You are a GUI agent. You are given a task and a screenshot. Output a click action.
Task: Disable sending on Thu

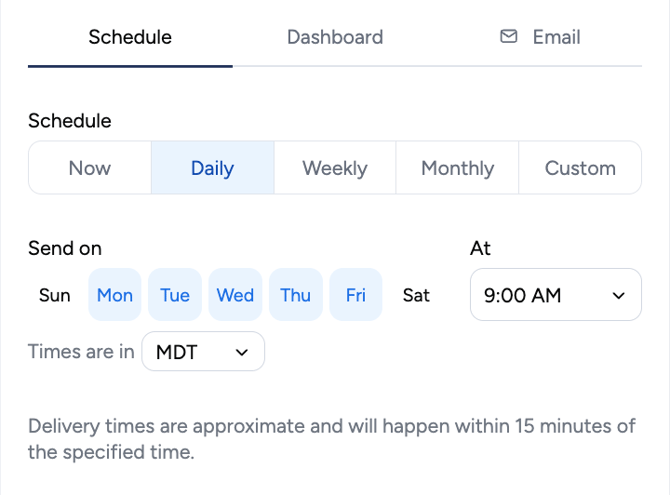296,295
